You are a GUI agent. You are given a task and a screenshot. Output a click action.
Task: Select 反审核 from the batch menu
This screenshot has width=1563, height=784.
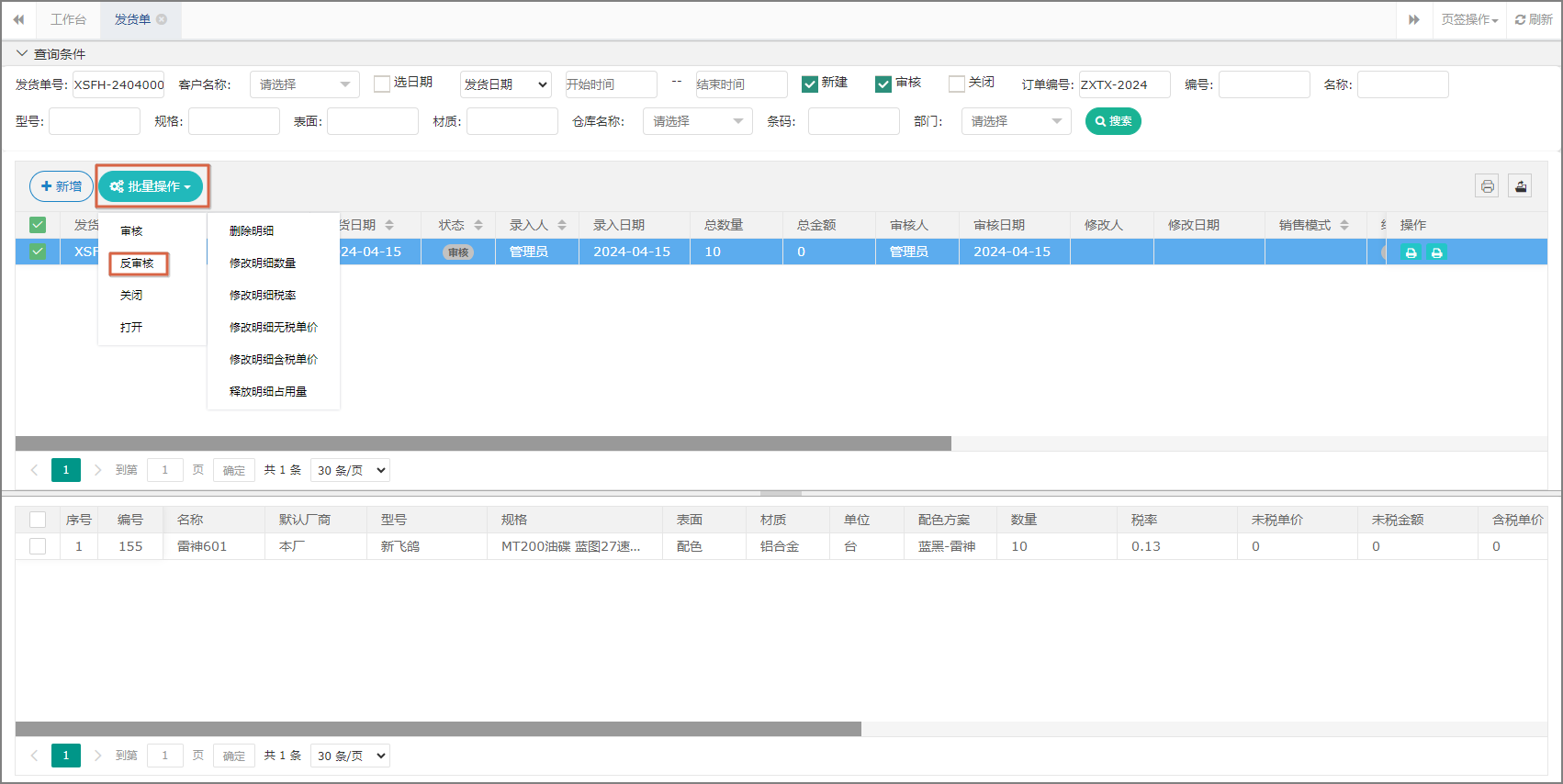(x=138, y=263)
